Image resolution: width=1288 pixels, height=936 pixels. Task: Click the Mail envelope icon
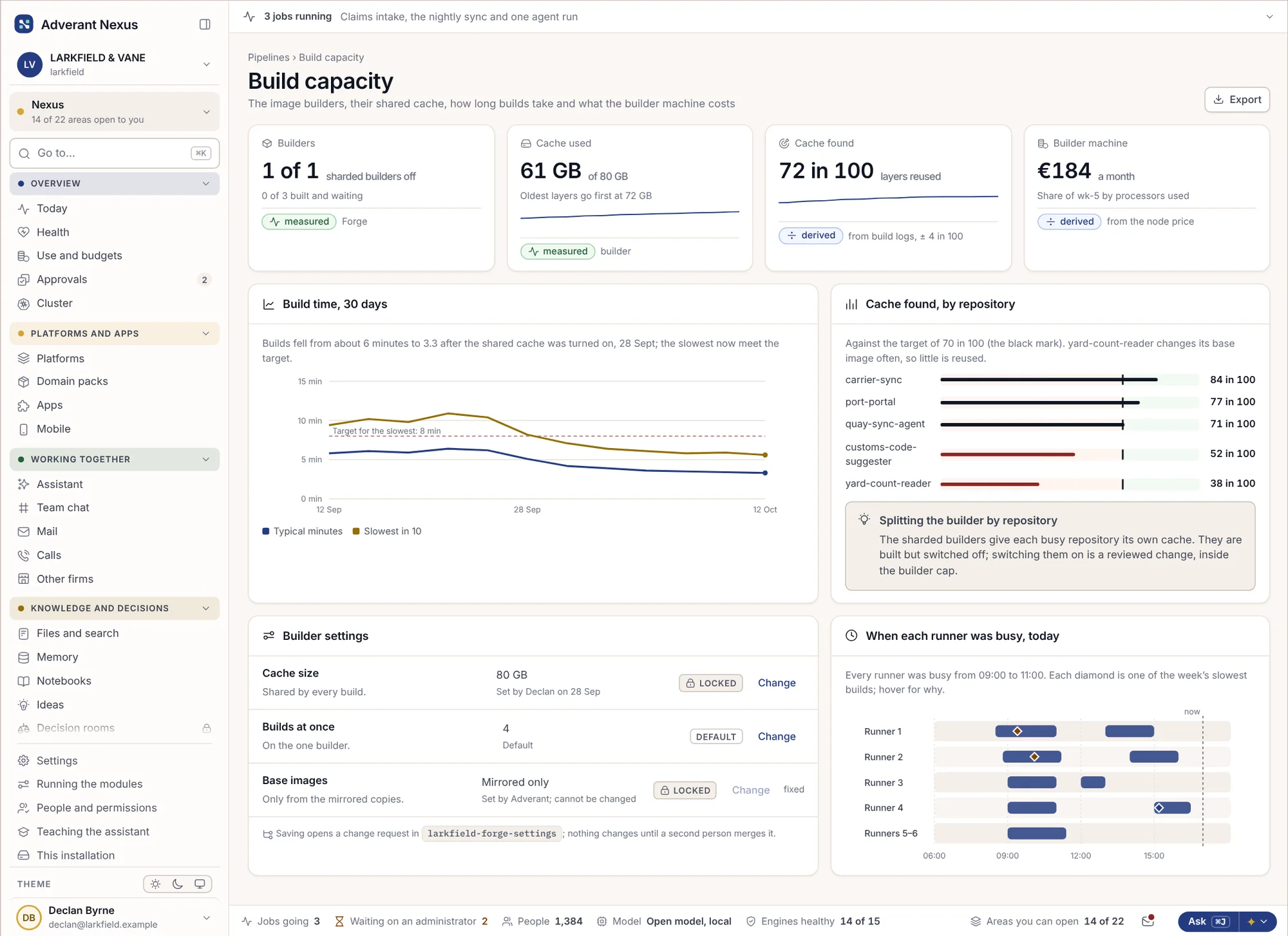click(x=24, y=531)
